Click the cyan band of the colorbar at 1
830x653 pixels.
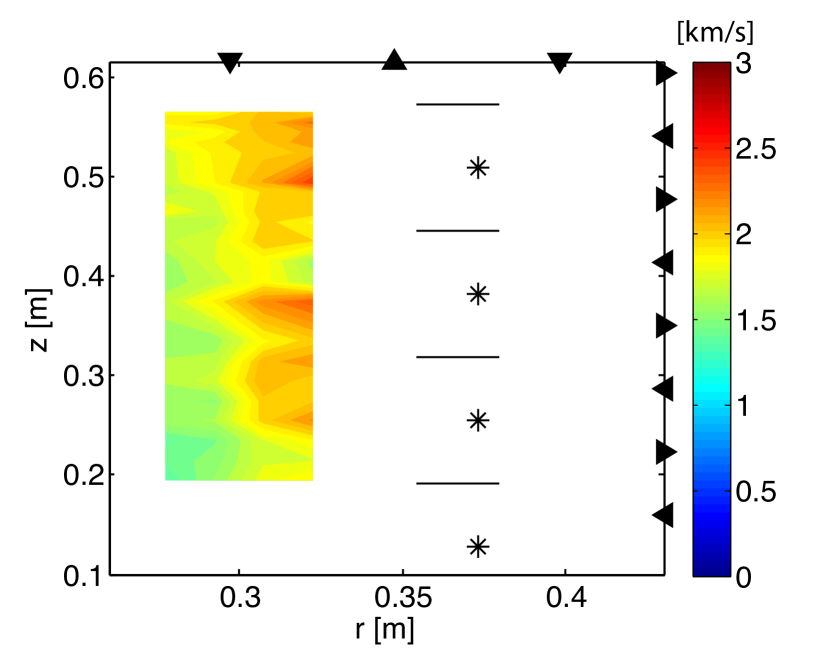point(711,405)
